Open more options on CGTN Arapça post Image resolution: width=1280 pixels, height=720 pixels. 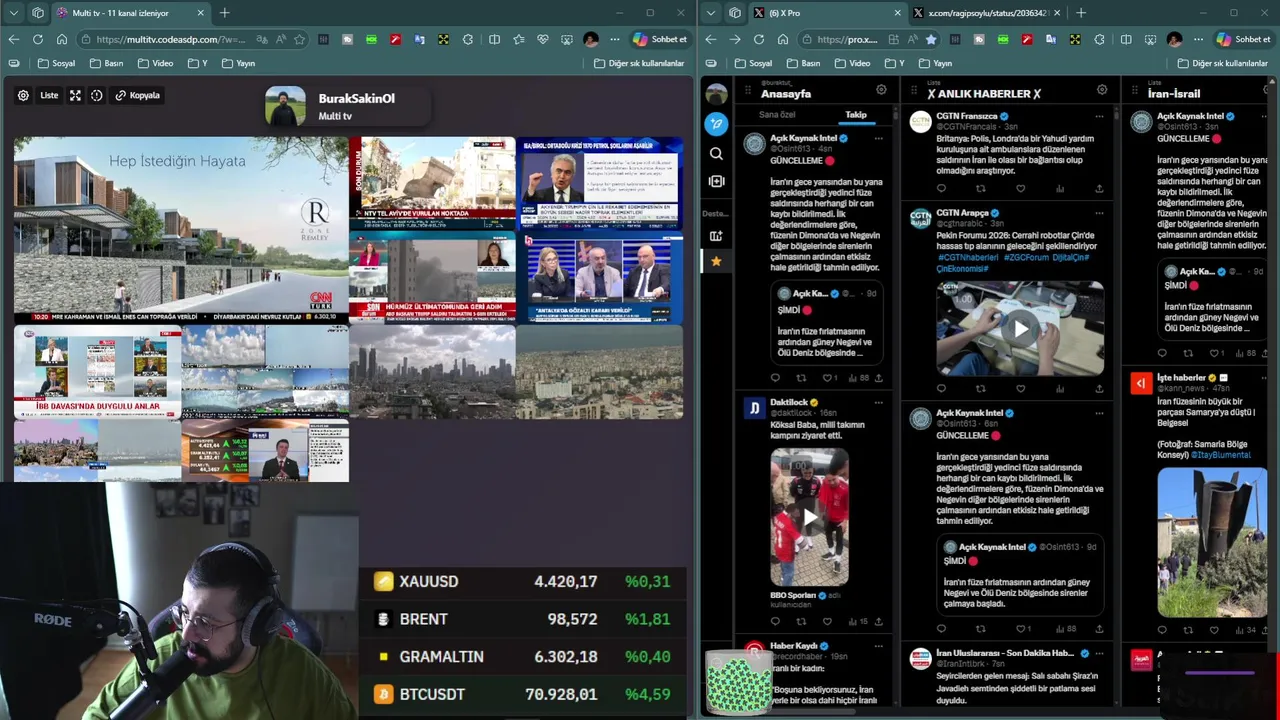[x=1099, y=213]
